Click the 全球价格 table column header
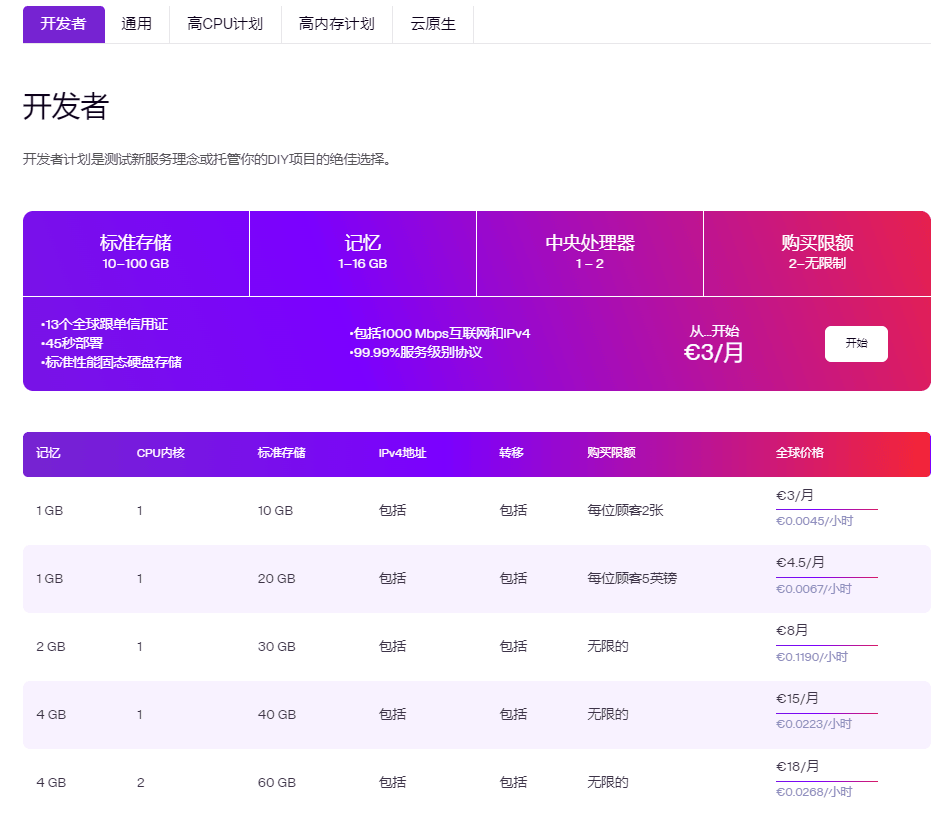 click(x=800, y=453)
